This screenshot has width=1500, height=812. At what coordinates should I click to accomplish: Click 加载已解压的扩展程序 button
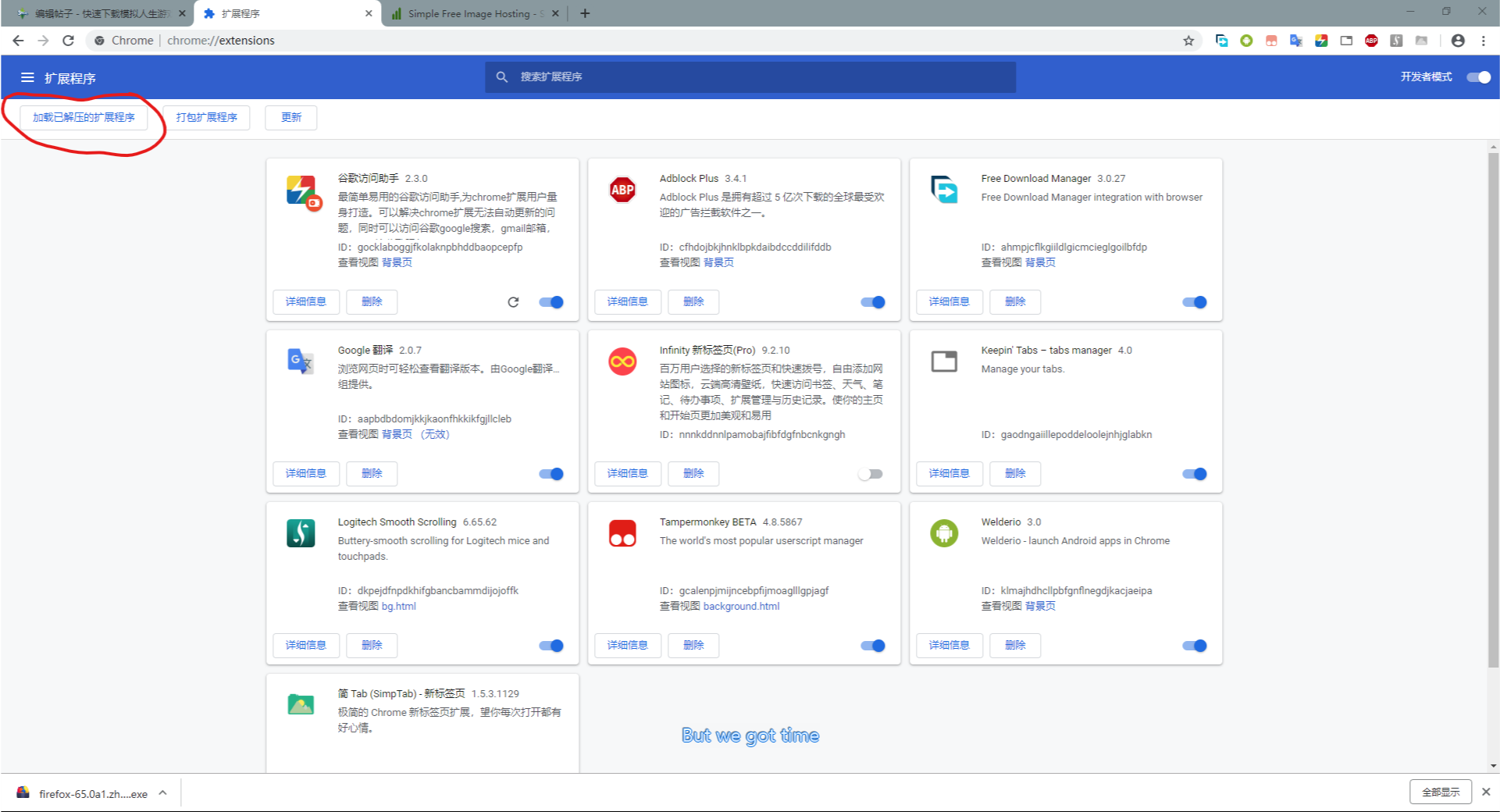pos(84,118)
